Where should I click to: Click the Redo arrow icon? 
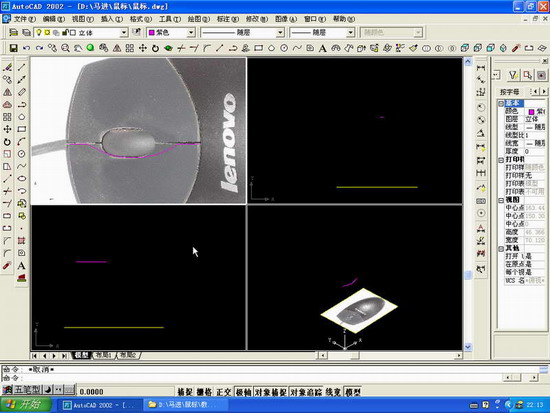point(39,48)
